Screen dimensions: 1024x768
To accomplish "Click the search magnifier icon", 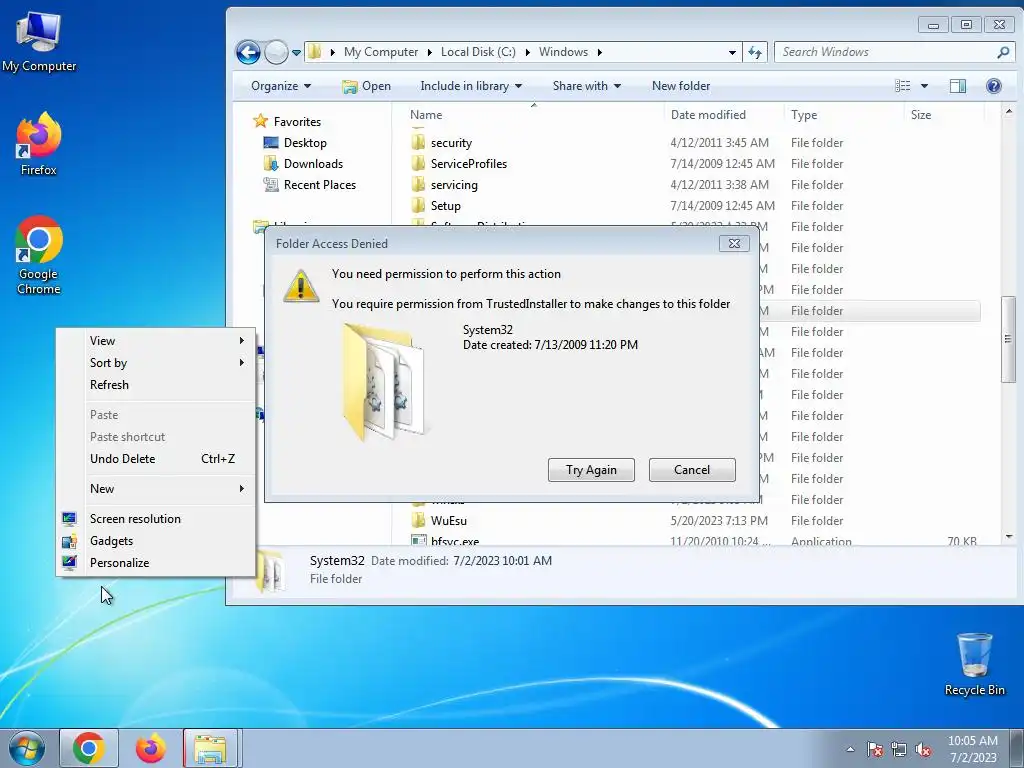I will pos(1003,52).
